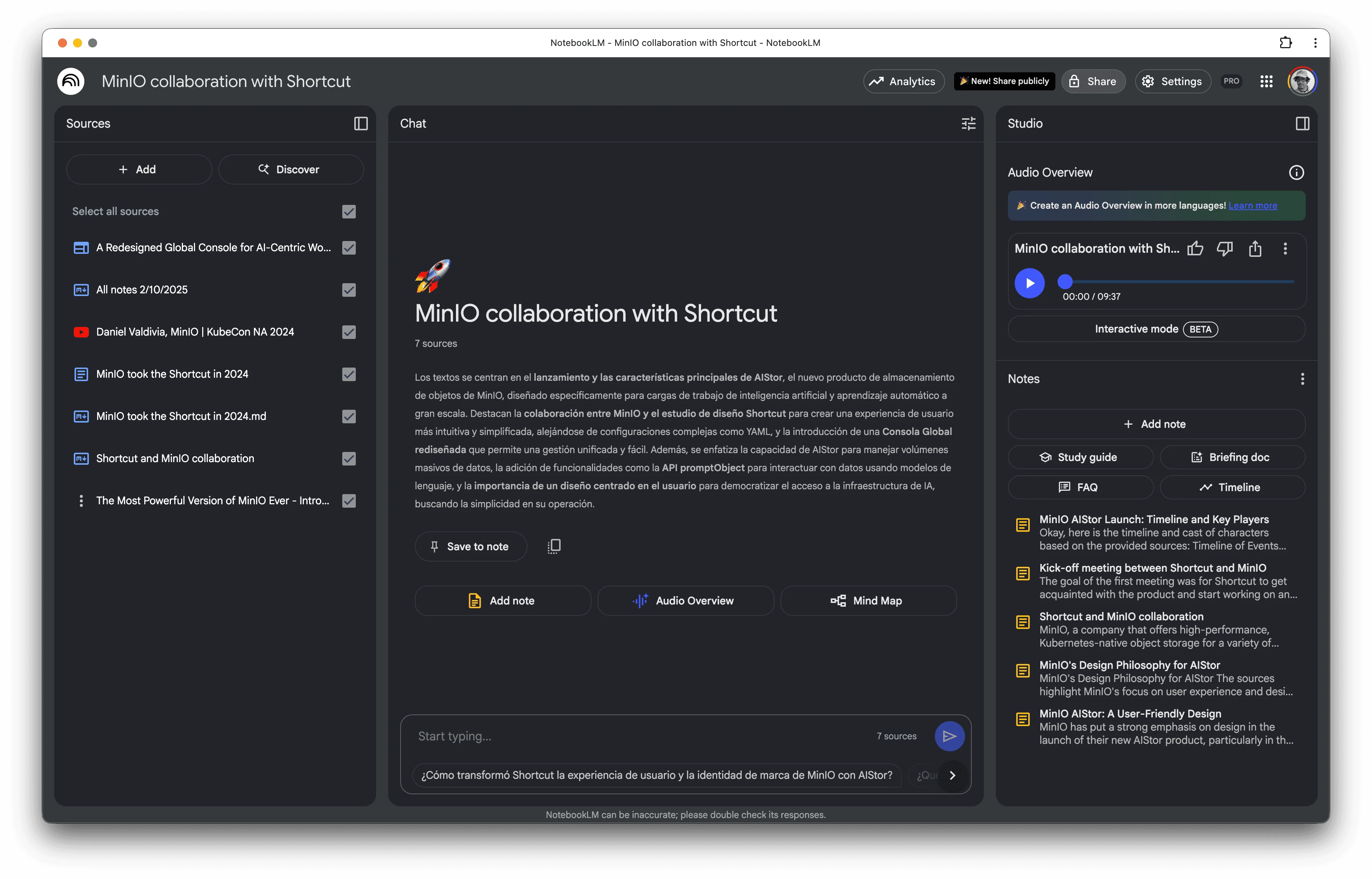Open Settings
The image size is (1372, 879).
(1172, 81)
